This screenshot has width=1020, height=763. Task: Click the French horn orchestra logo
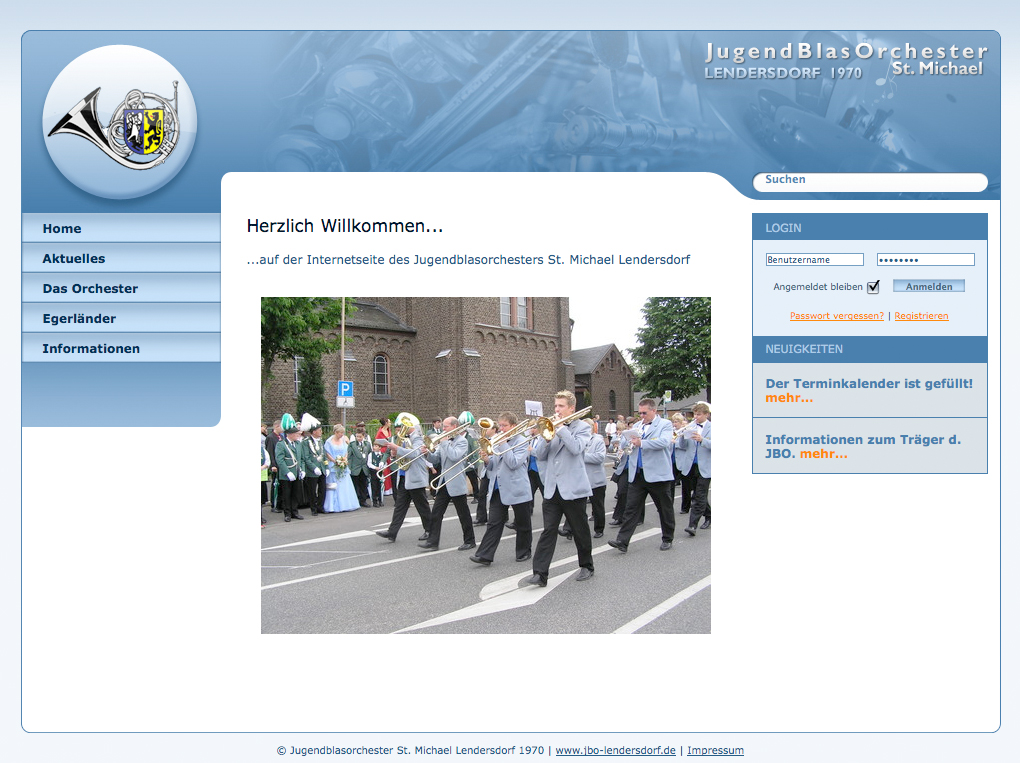point(120,122)
